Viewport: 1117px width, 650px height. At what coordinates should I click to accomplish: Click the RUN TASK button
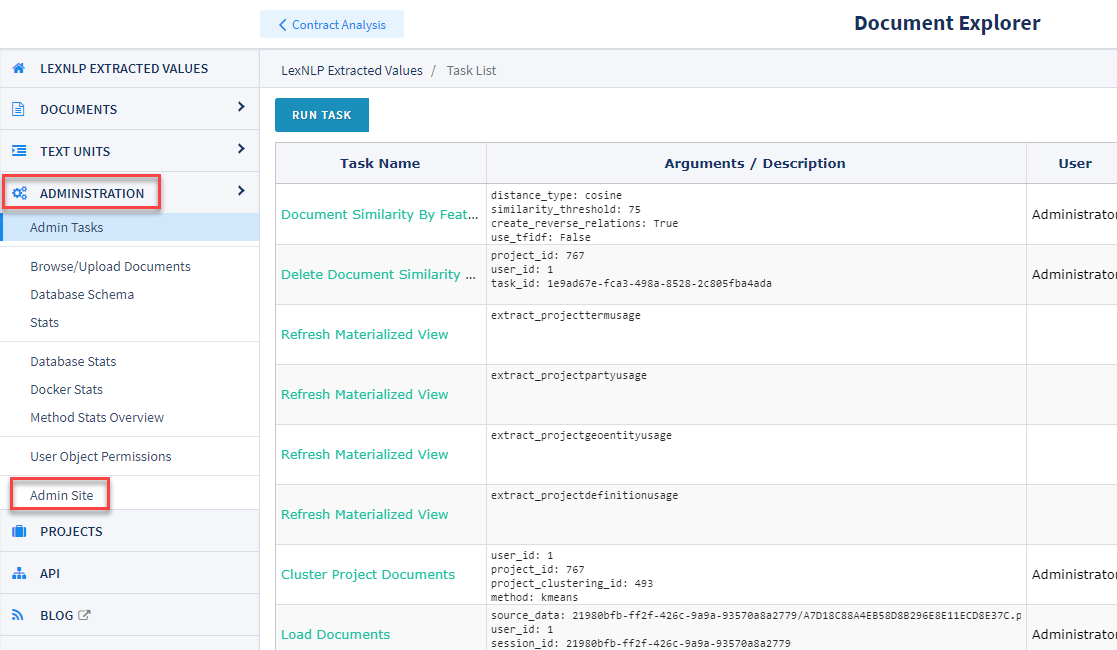pos(322,115)
